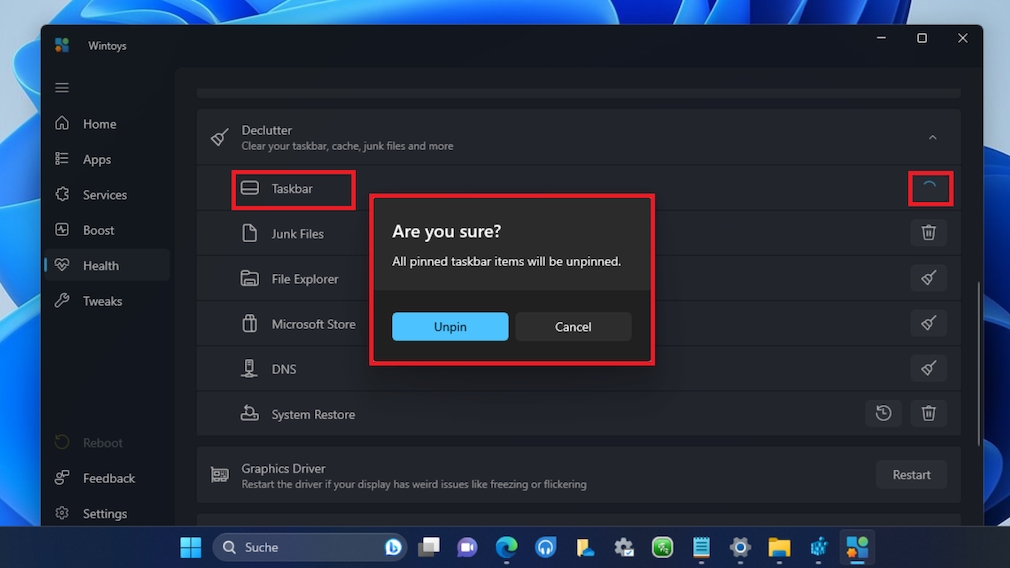The image size is (1010, 568).
Task: Click the System Restore history icon
Action: 883,413
